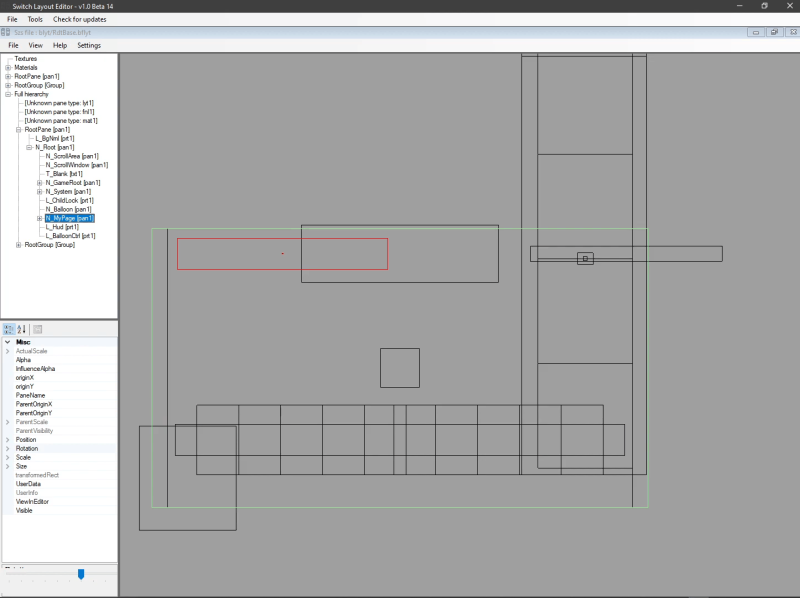Minimize the Switch Layout Editor window
Screen dimensions: 800x598
point(739,6)
